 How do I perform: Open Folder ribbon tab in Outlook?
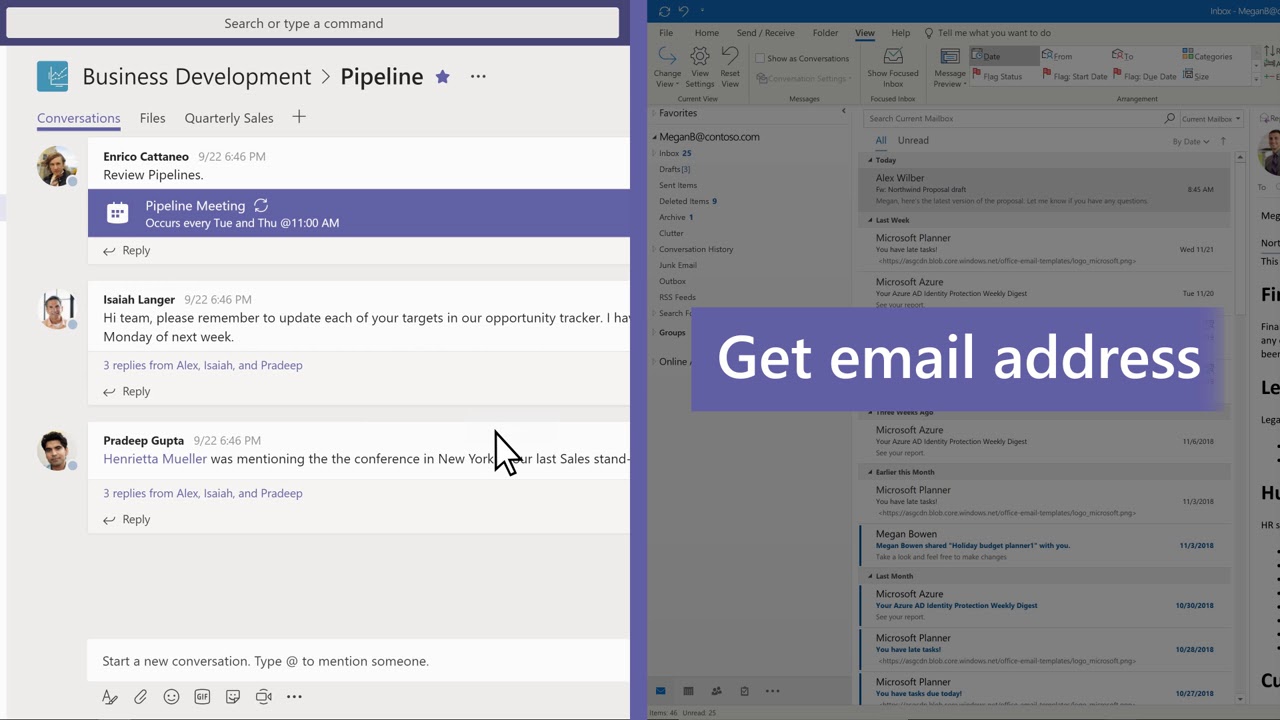point(825,33)
